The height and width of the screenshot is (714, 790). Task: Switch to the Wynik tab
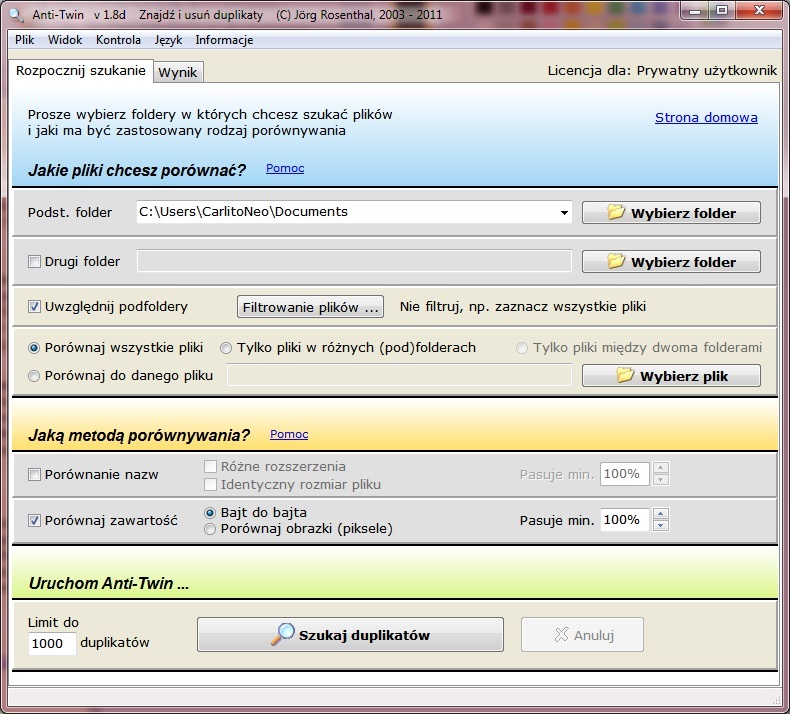click(178, 73)
